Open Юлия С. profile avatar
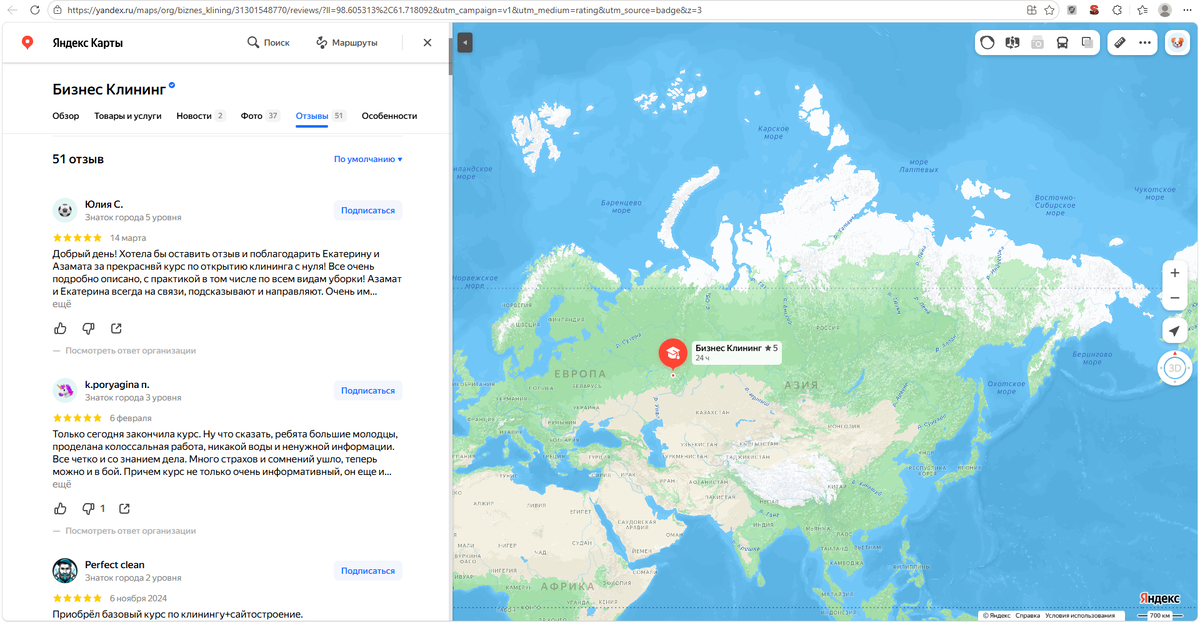The height and width of the screenshot is (622, 1200). (64, 210)
